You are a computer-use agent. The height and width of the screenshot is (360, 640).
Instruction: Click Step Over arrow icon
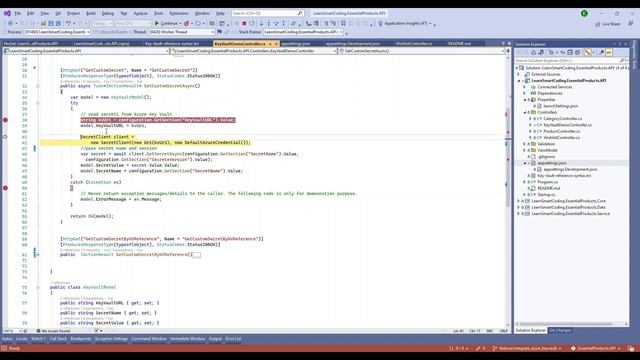tap(276, 24)
